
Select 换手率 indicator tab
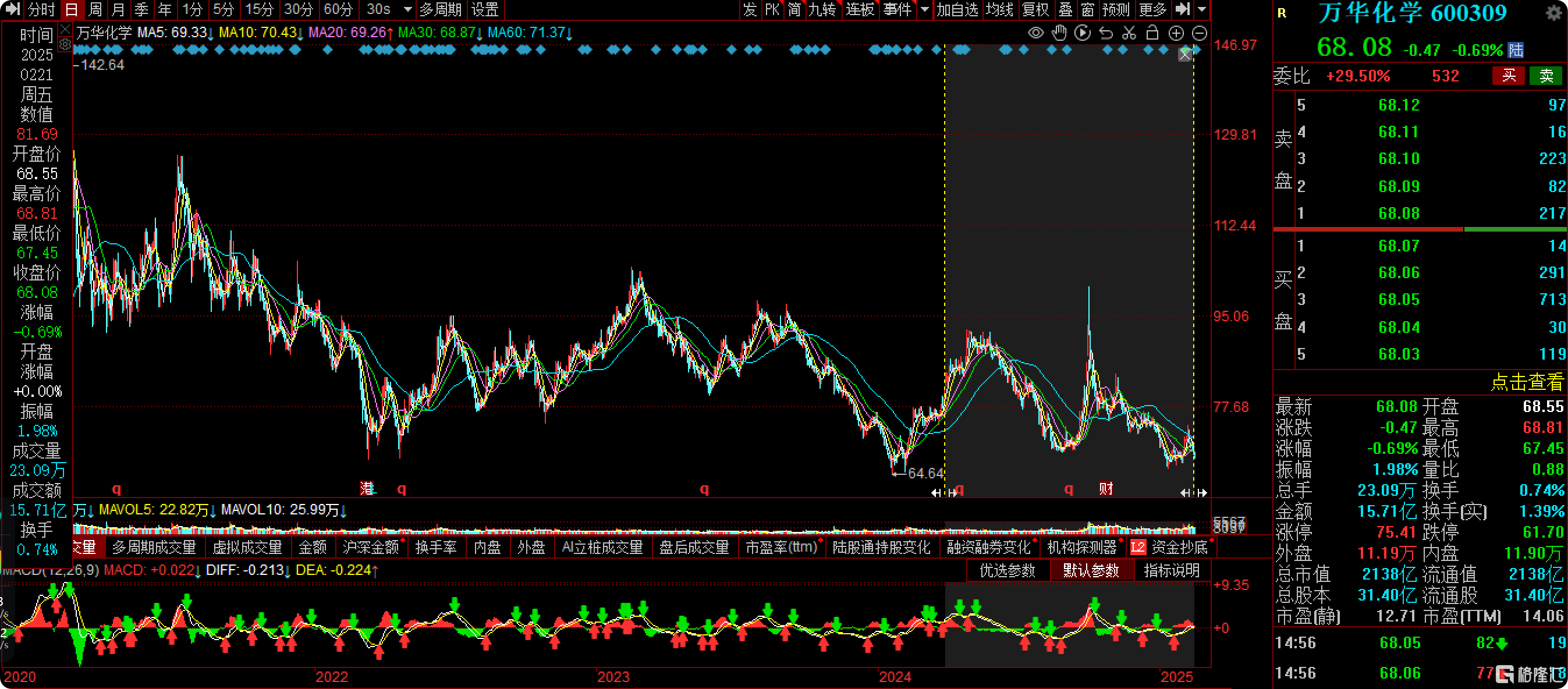coord(436,547)
